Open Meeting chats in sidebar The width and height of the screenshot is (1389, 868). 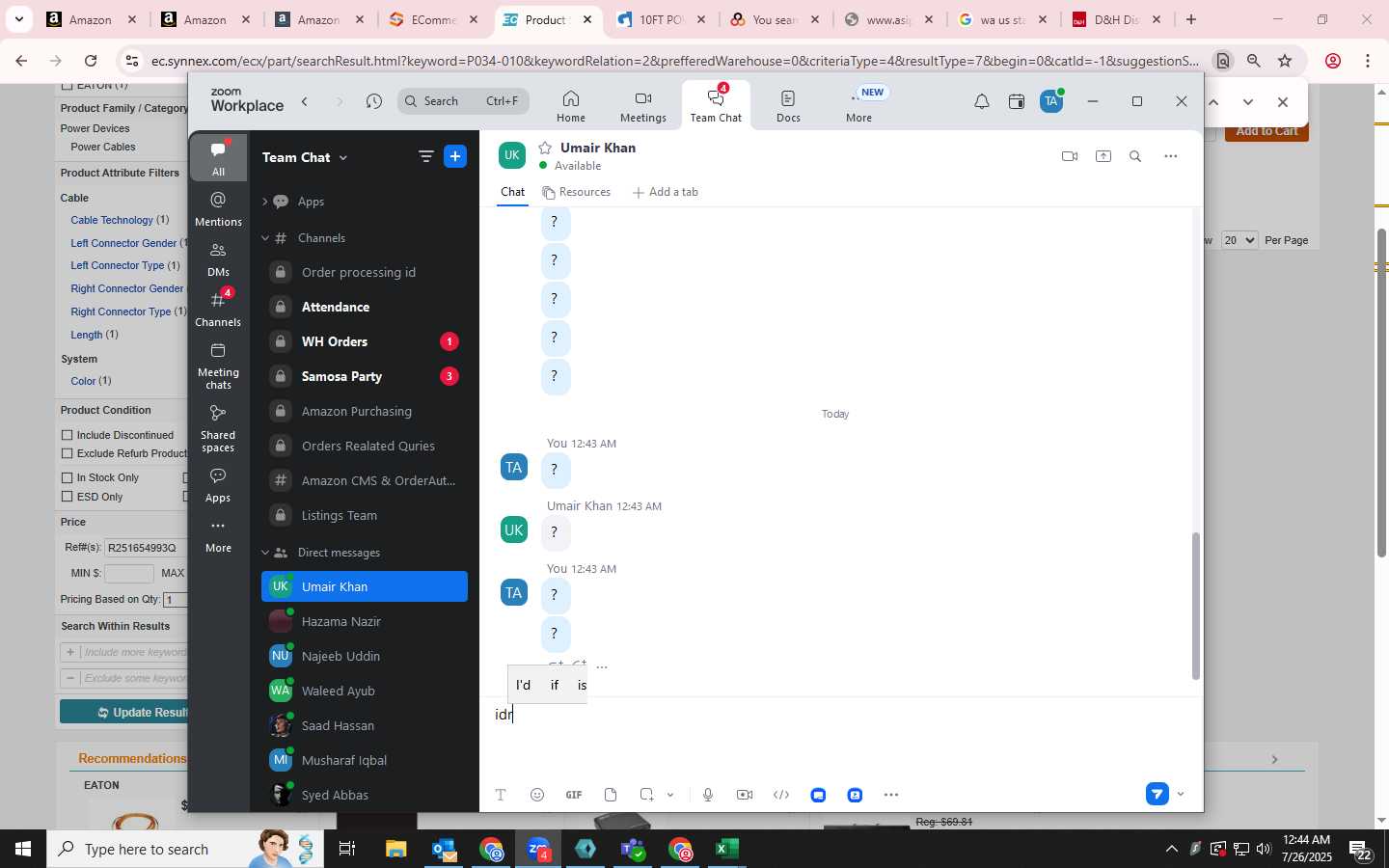pos(219,366)
